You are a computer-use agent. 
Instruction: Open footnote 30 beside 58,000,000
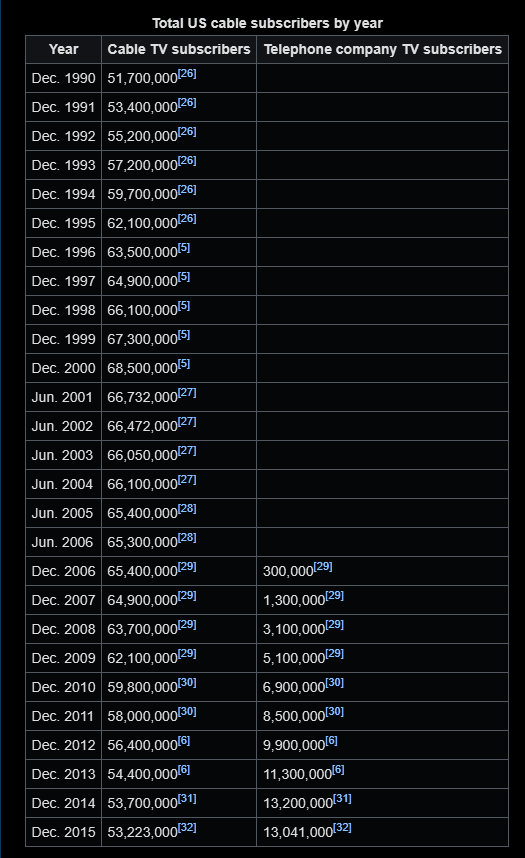(187, 712)
